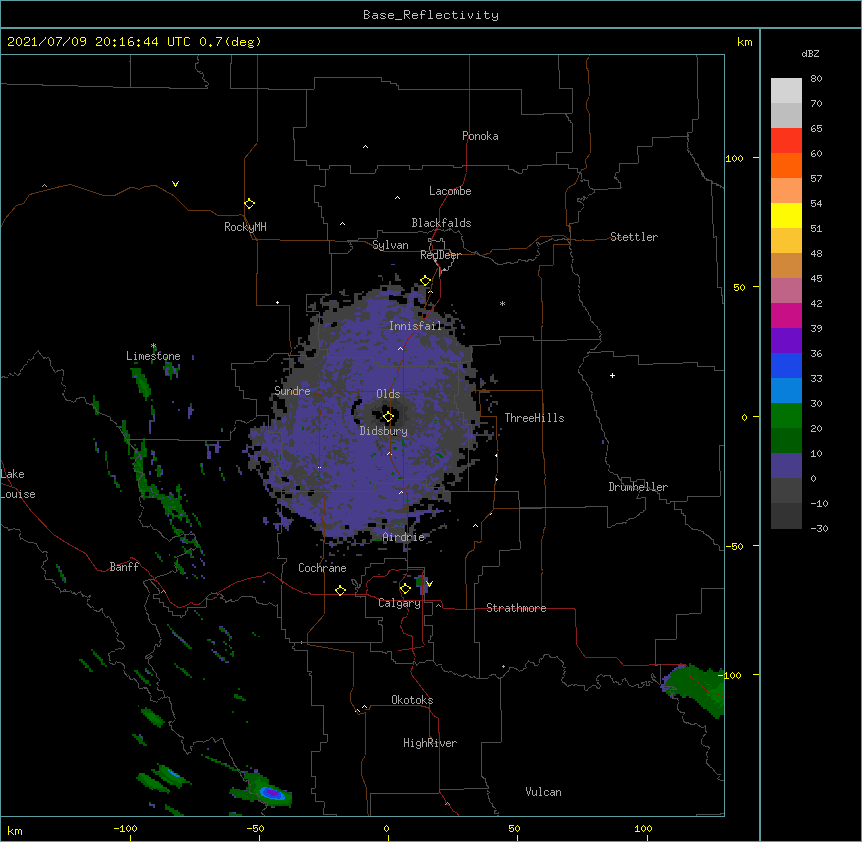Click the Limestone label
Screen dimensions: 862x842
(153, 356)
